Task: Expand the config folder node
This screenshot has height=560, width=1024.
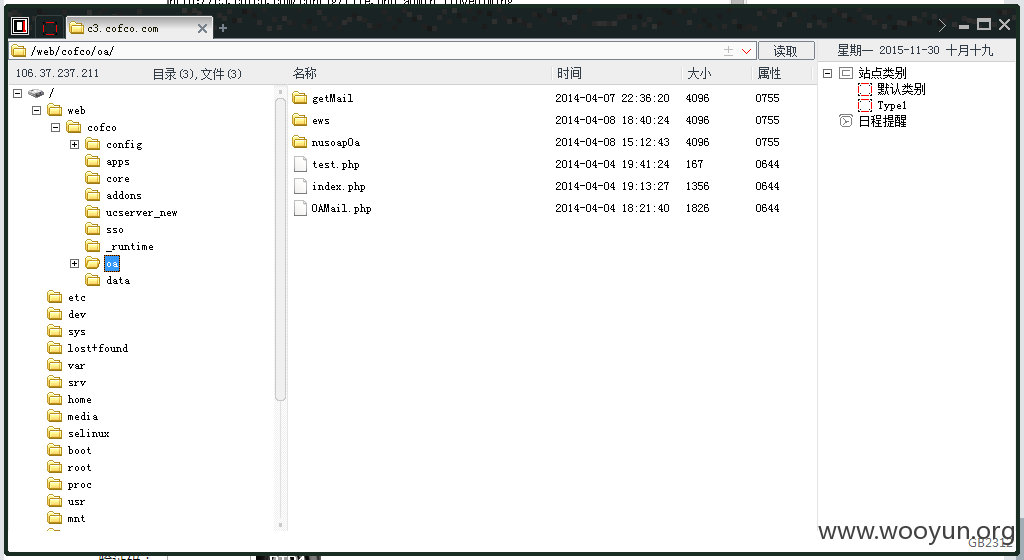Action: click(74, 144)
